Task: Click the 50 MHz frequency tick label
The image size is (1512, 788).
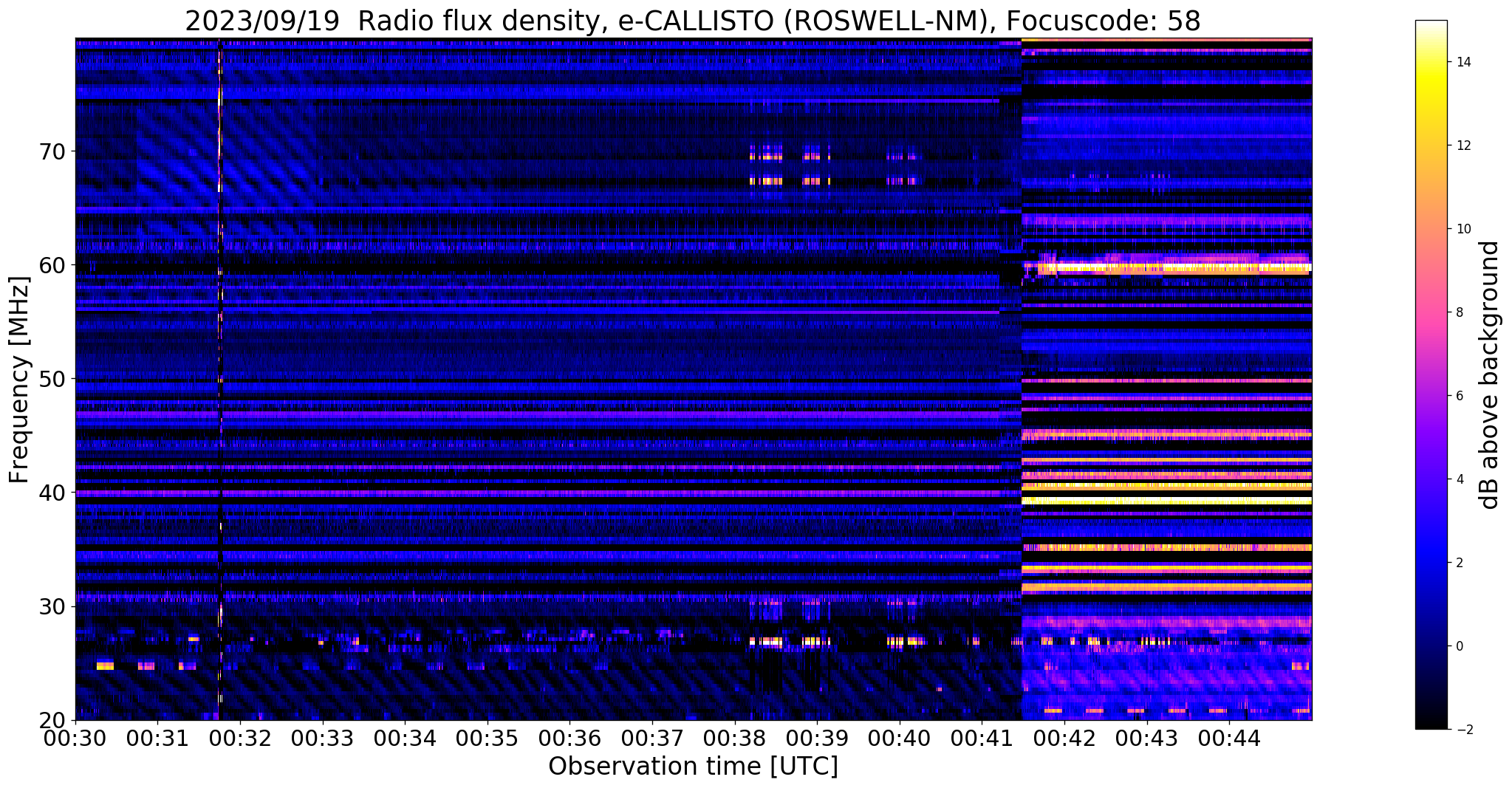Action: click(52, 379)
